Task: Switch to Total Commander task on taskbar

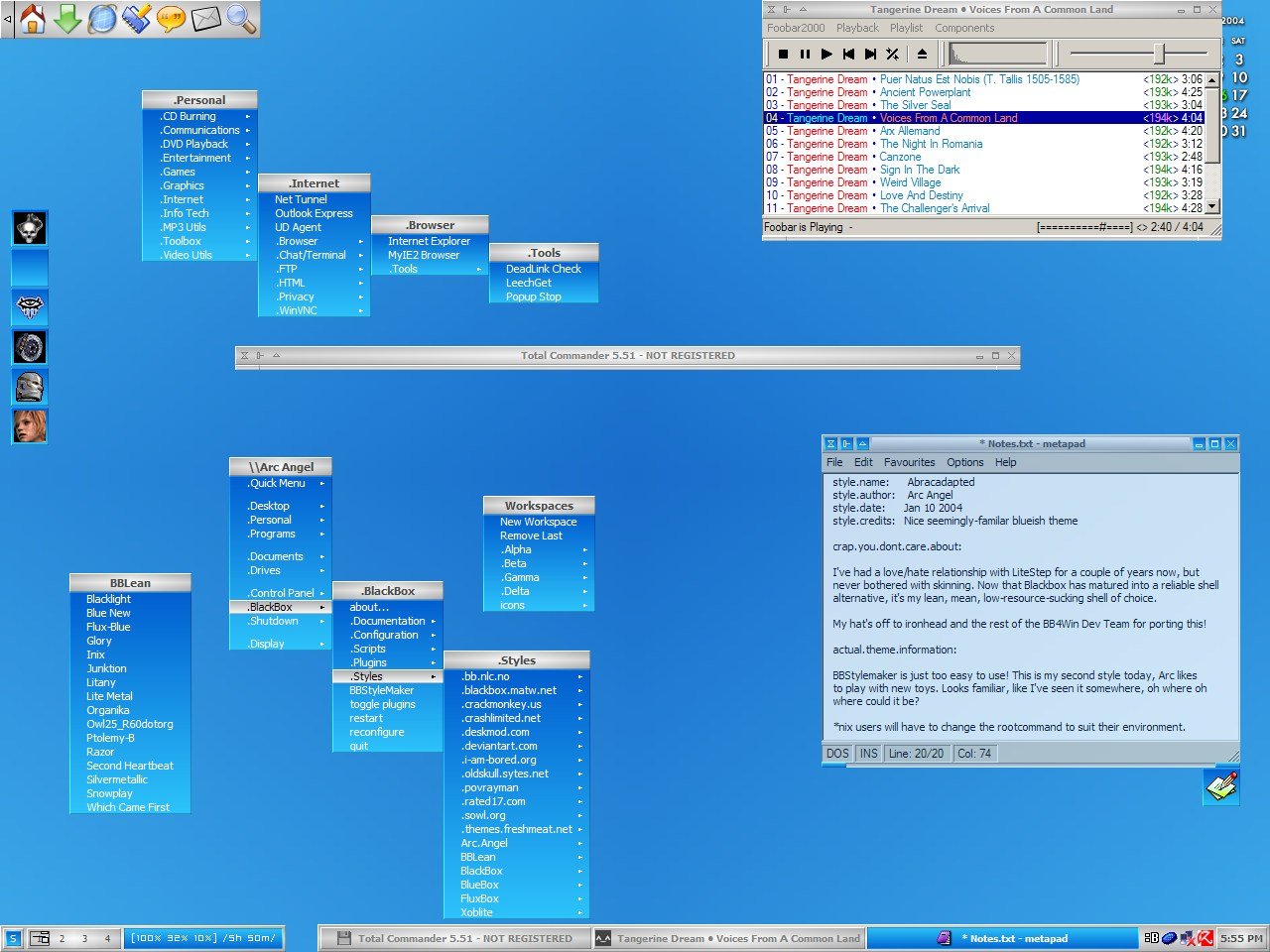Action: [x=454, y=938]
